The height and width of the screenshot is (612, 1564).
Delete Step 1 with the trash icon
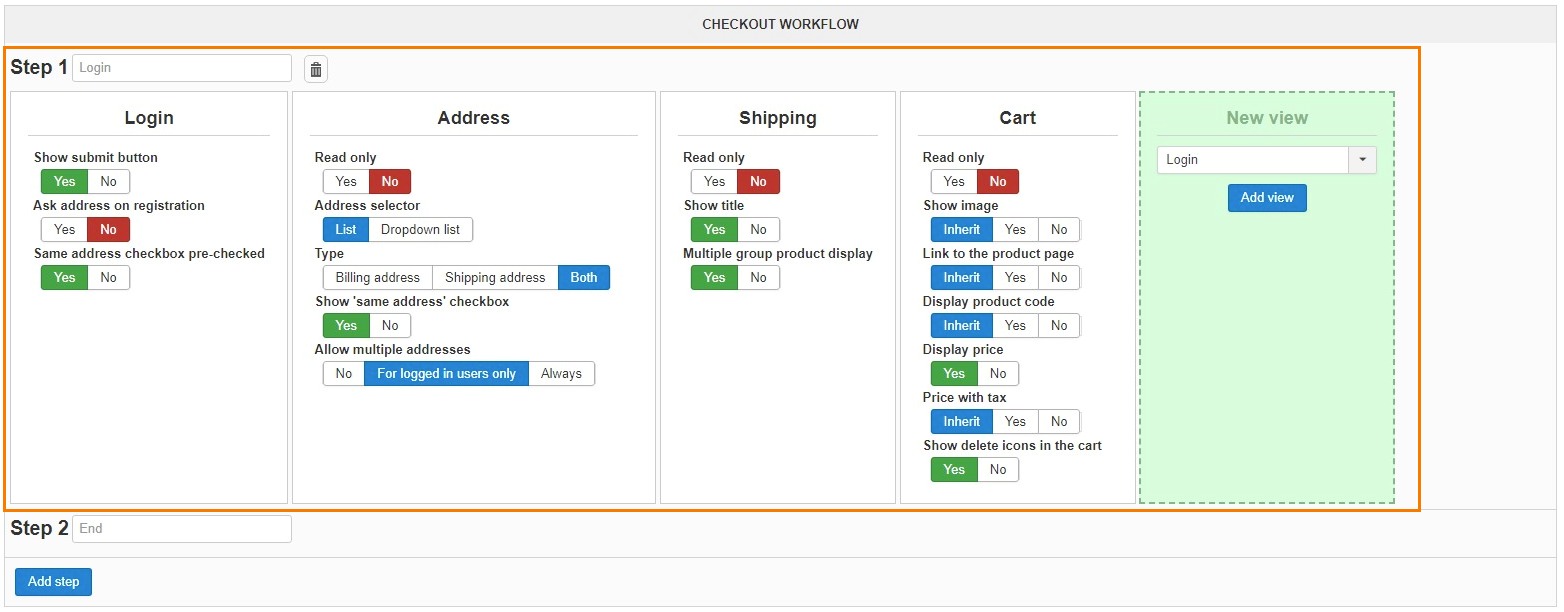(316, 69)
